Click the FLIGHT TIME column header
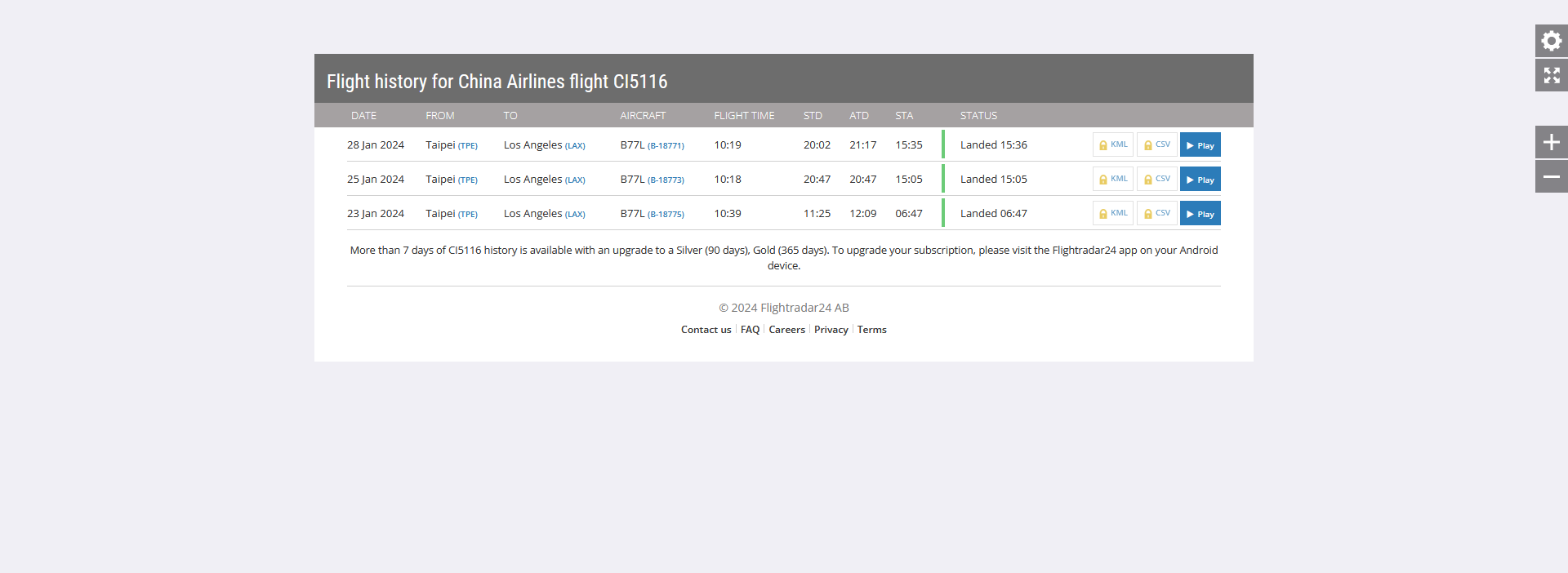This screenshot has height=573, width=1568. (x=744, y=116)
